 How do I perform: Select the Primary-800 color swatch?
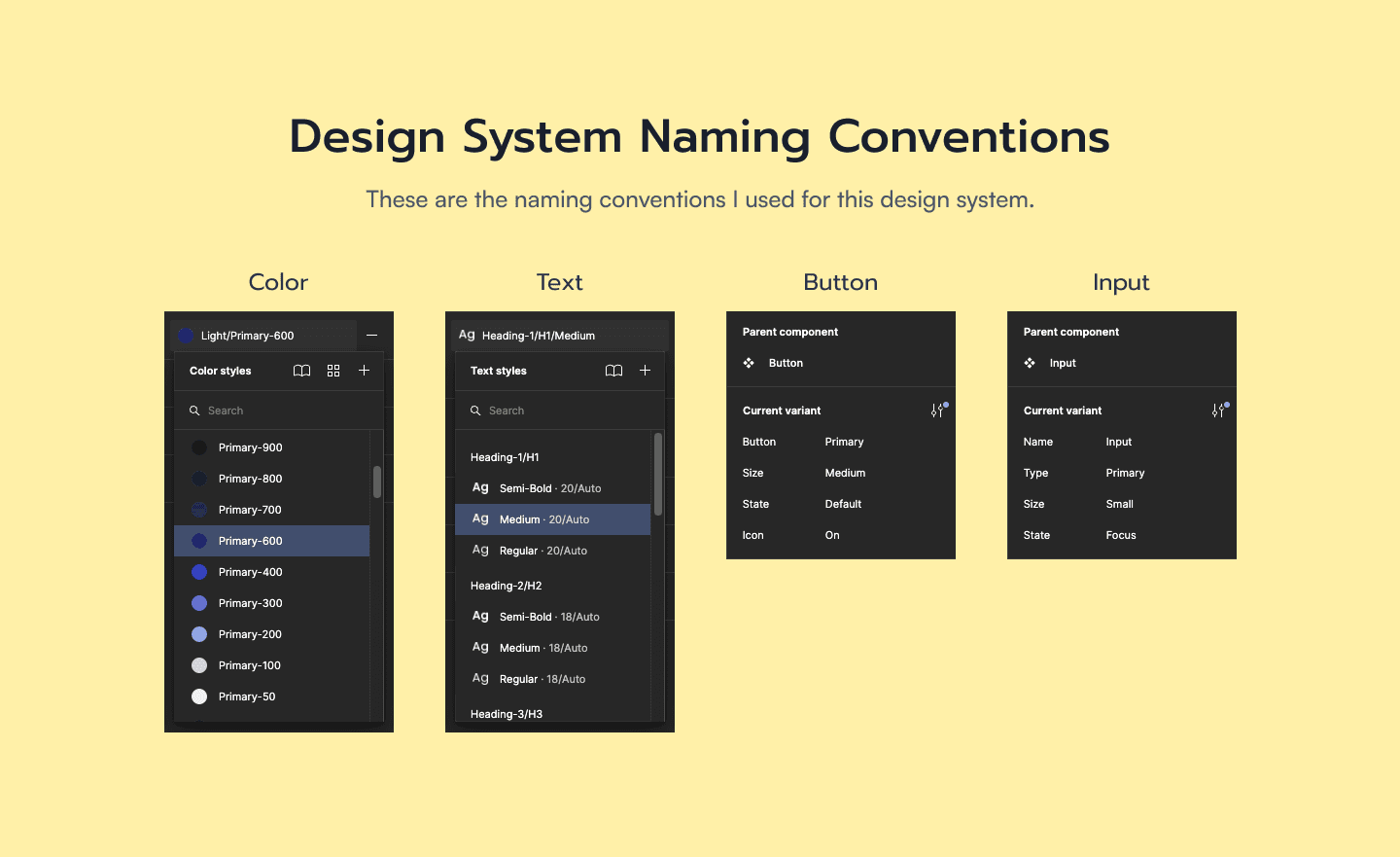coord(199,479)
